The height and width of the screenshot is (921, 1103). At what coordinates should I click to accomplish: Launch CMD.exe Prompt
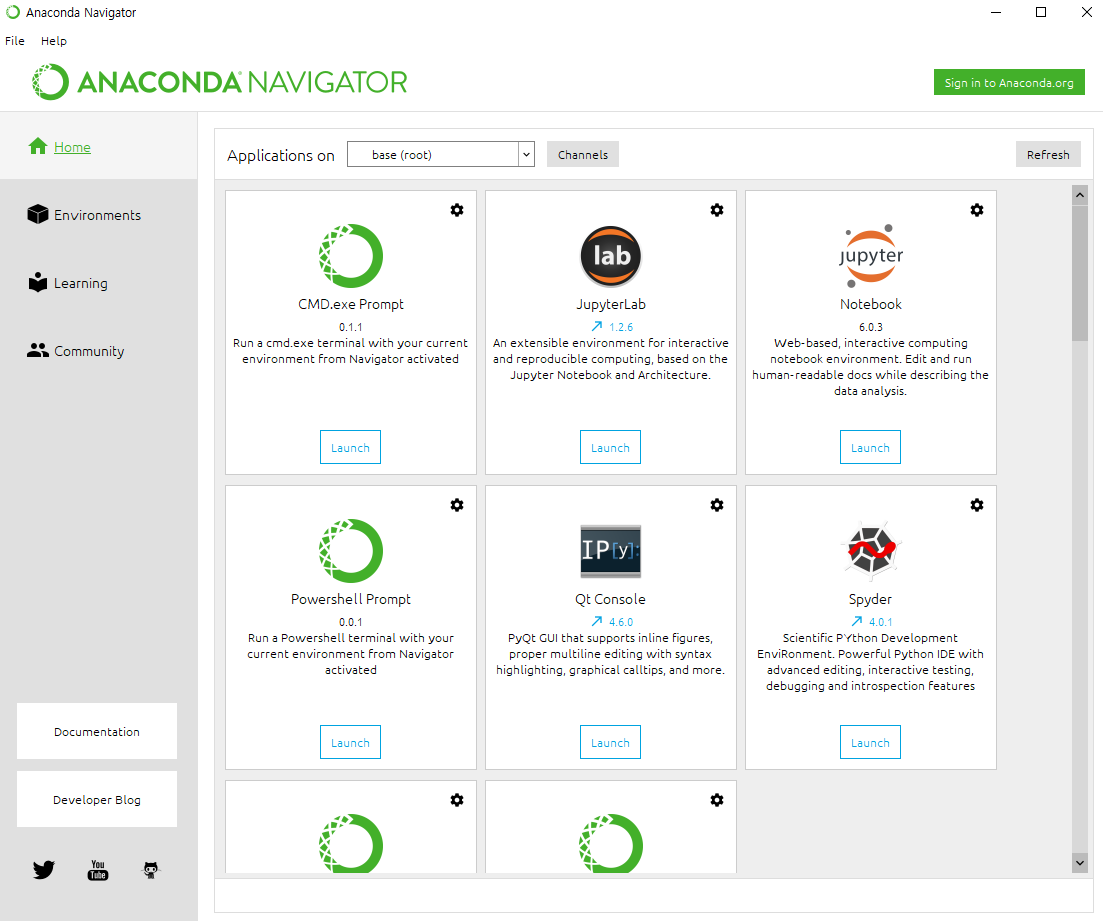pos(350,447)
